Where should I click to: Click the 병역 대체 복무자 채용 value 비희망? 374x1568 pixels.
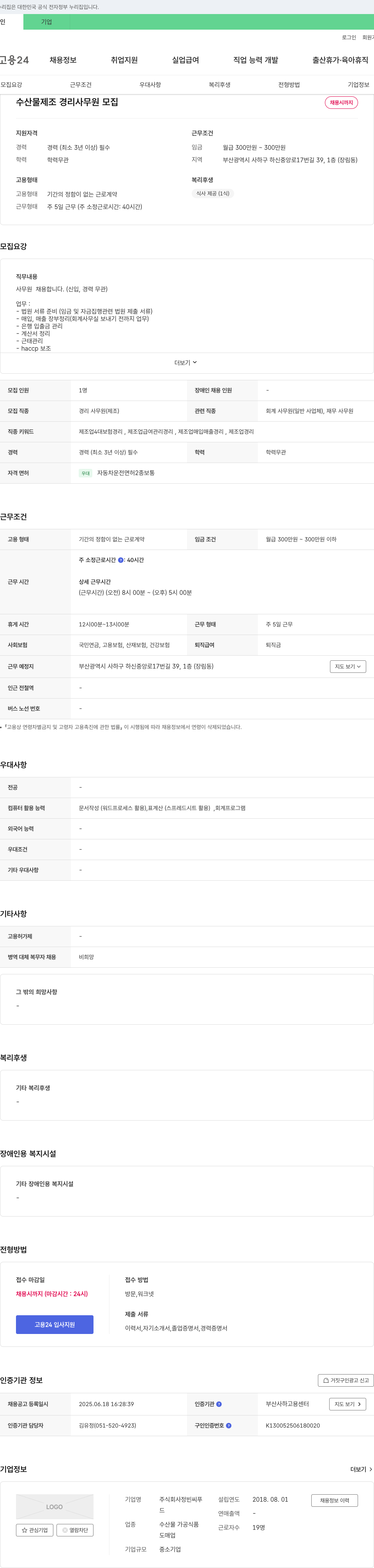point(86,958)
